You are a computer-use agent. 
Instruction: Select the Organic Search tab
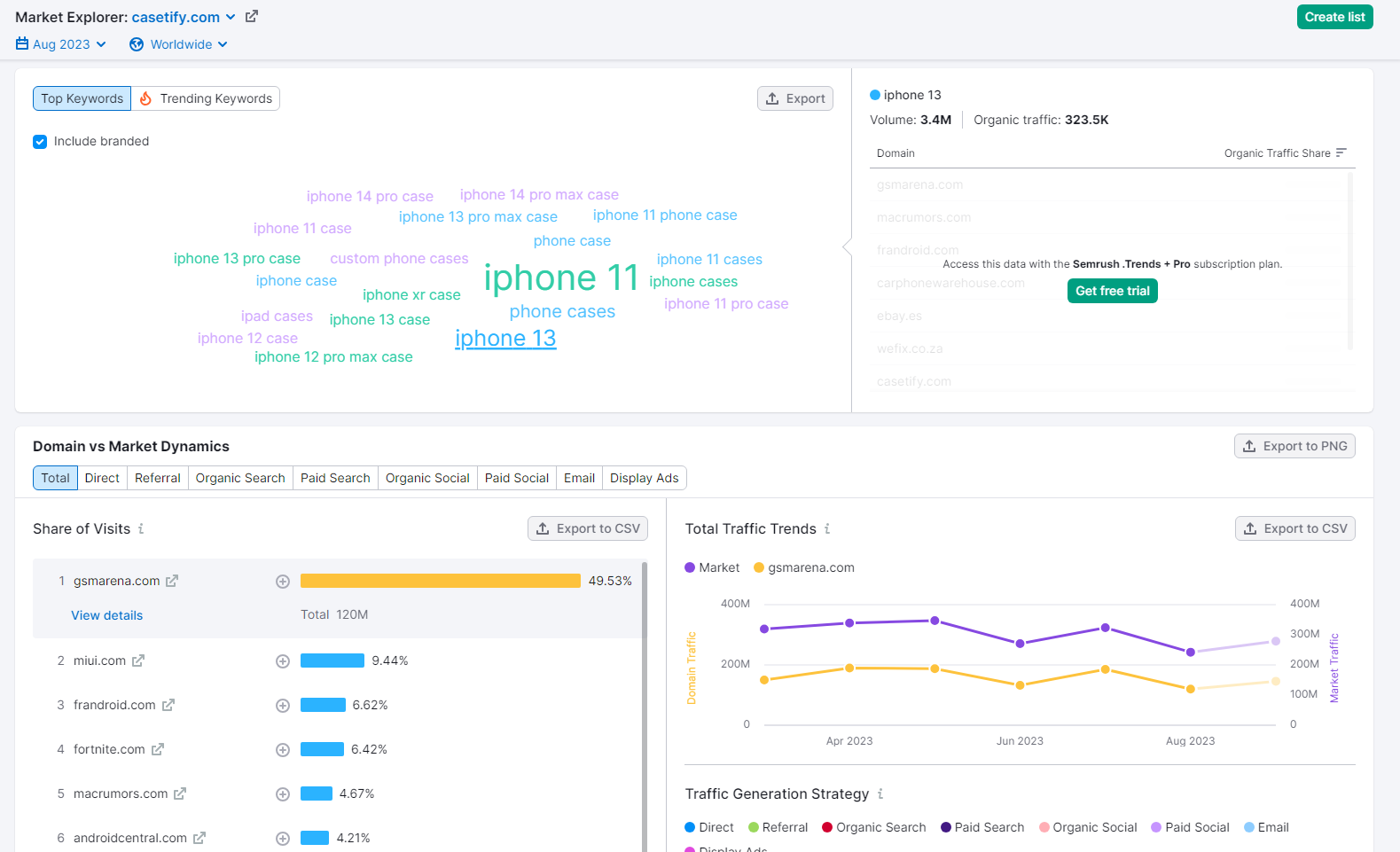[x=240, y=478]
